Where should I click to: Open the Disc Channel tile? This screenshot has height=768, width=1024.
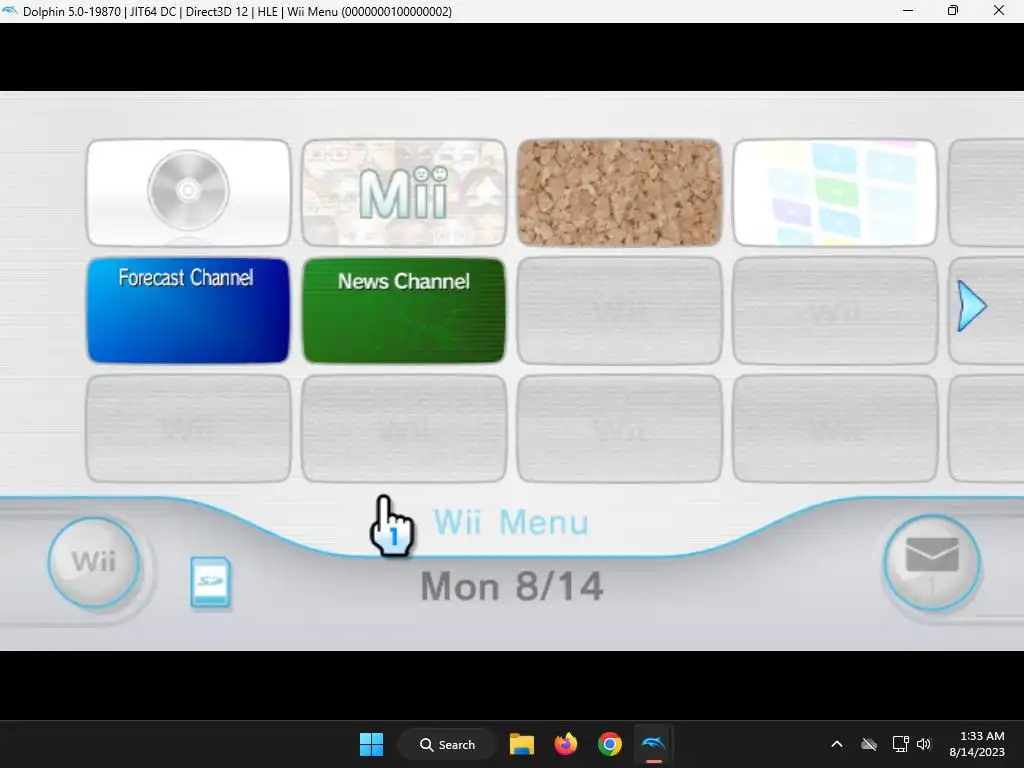click(188, 193)
